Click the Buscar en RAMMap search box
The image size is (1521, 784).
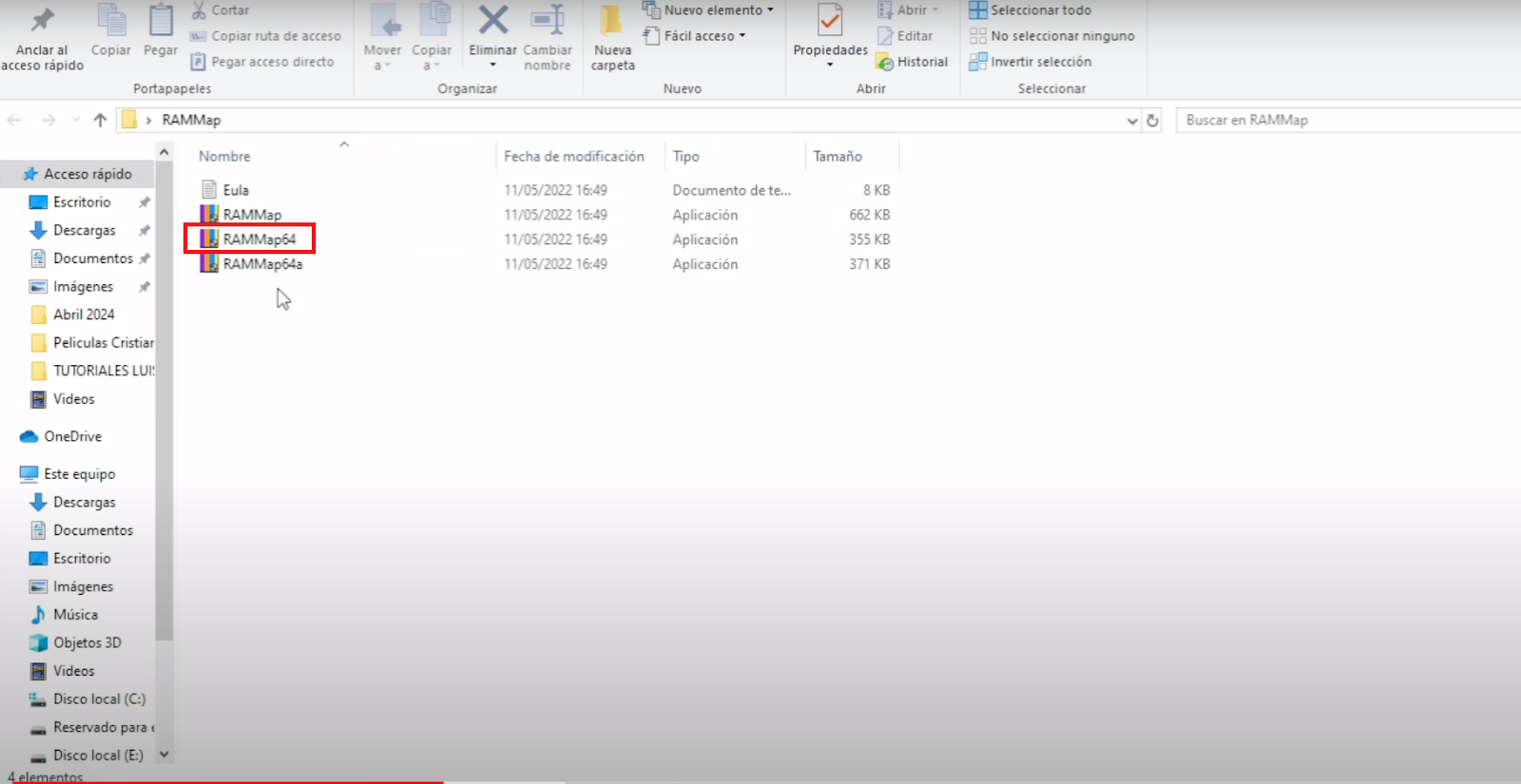coord(1348,120)
